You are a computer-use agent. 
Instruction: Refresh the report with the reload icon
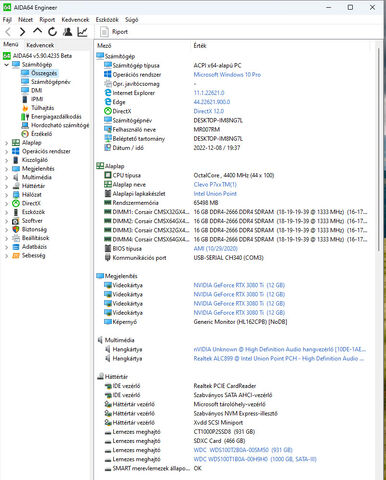point(52,32)
